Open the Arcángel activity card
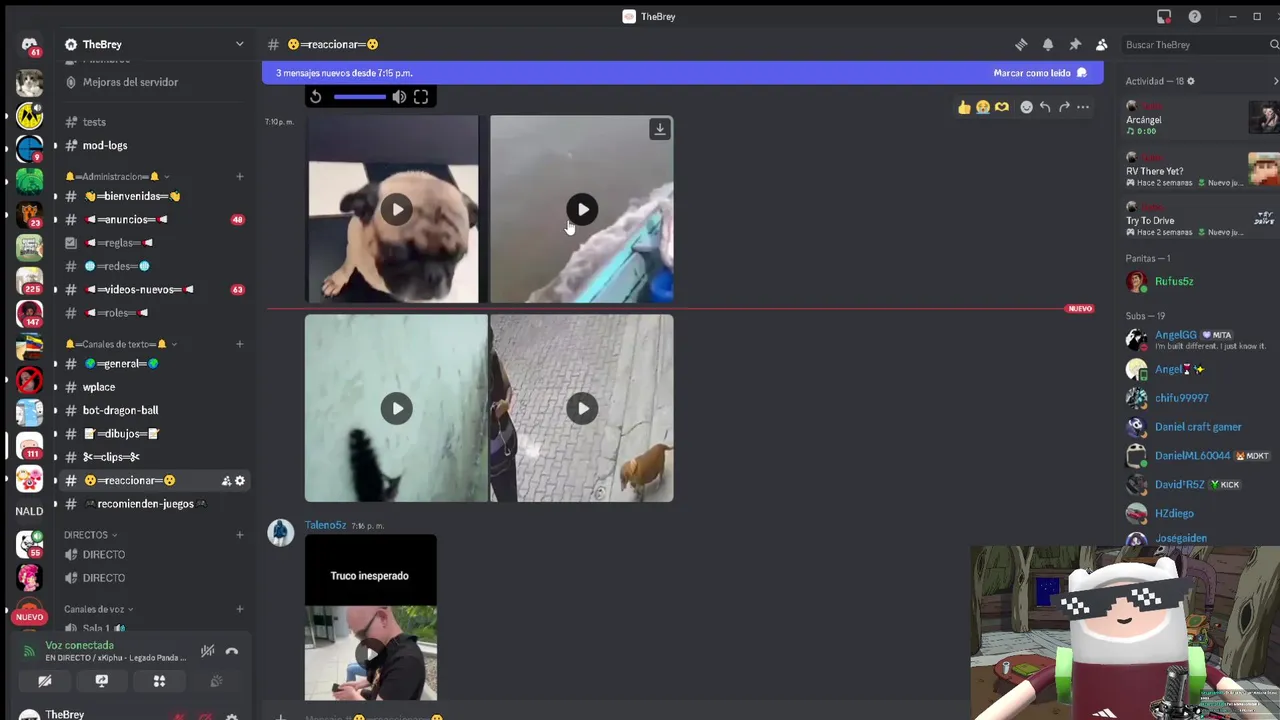The image size is (1280, 720). coord(1201,118)
